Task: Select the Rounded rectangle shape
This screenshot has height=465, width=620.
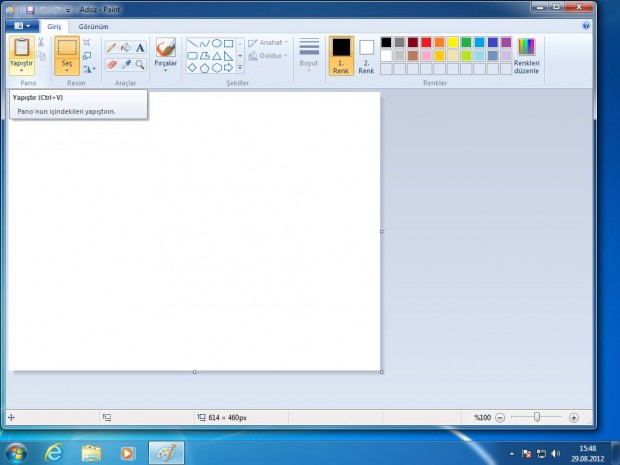Action: point(192,56)
